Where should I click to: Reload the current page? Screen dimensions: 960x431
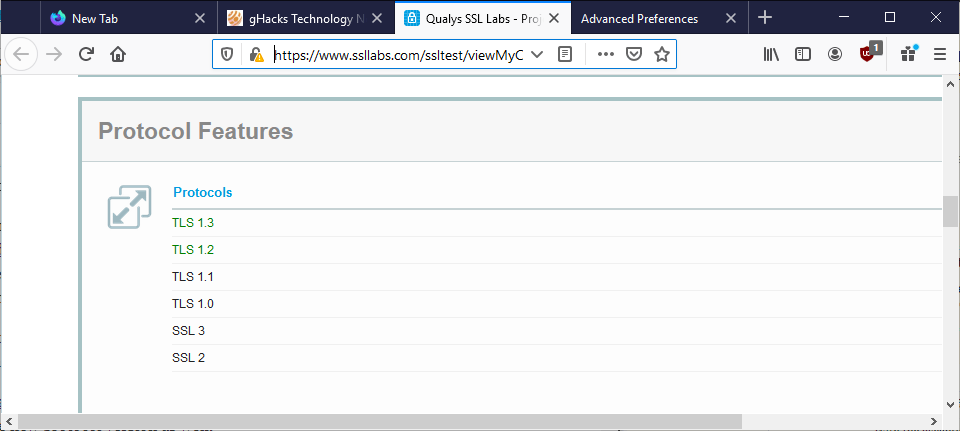86,54
